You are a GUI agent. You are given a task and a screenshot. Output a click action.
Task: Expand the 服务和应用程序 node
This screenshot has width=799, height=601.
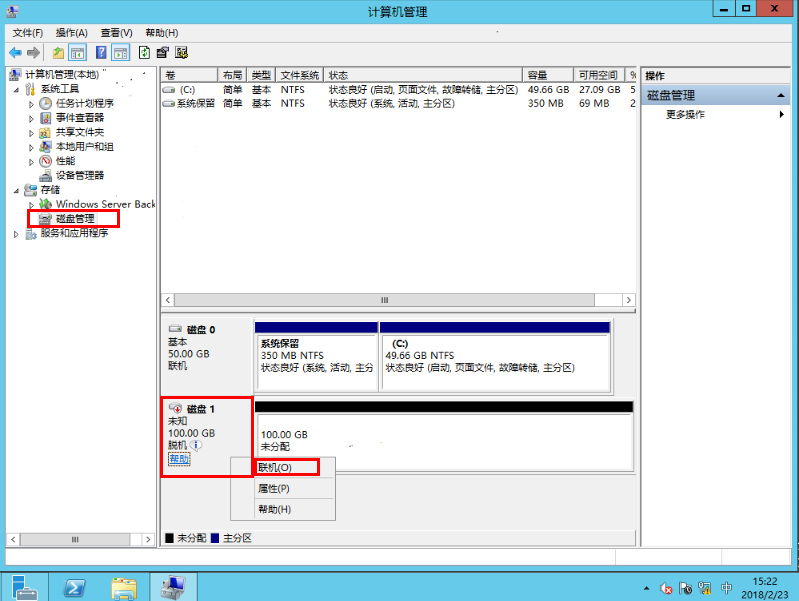pos(16,234)
